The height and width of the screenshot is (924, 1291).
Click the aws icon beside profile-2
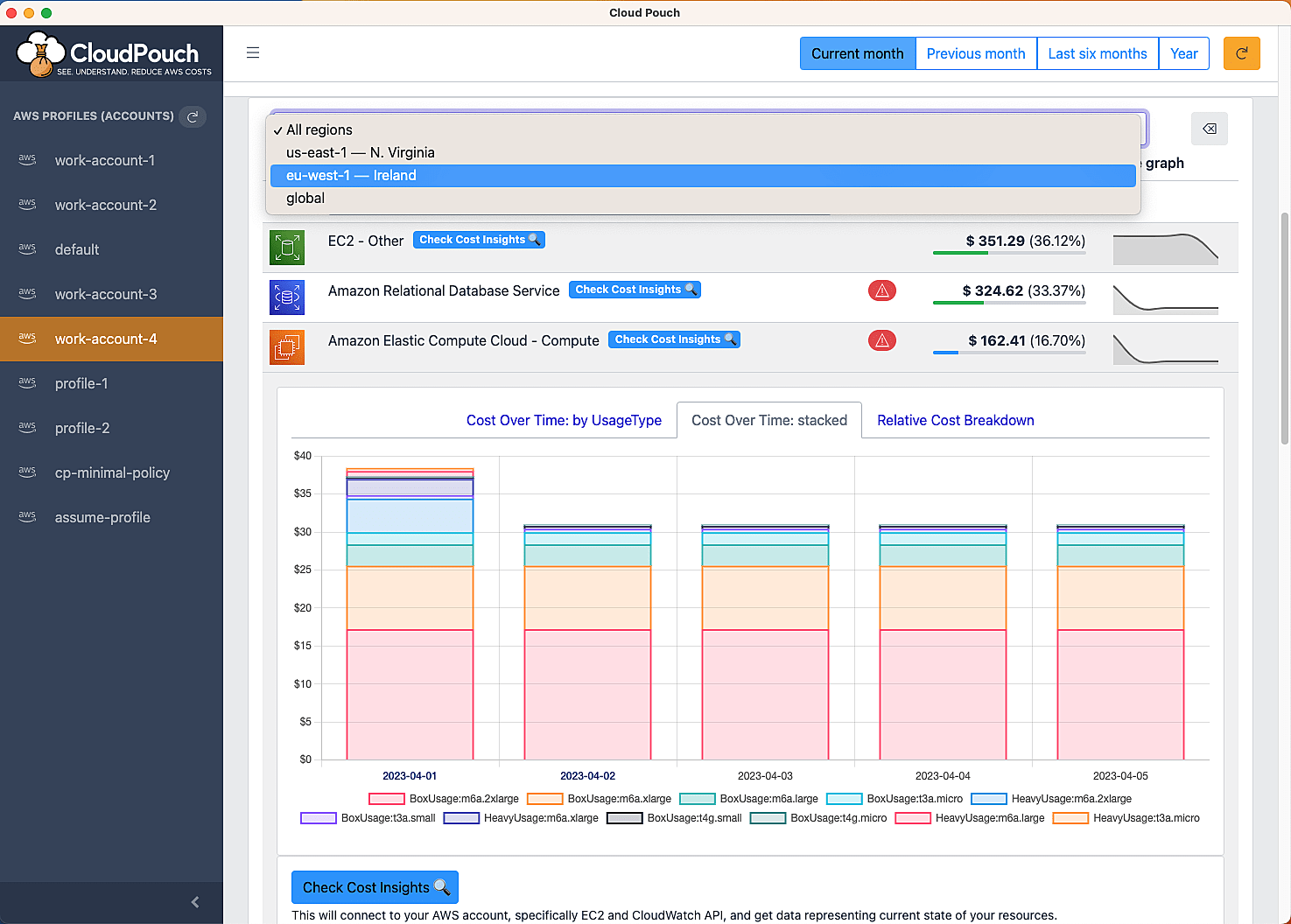27,428
